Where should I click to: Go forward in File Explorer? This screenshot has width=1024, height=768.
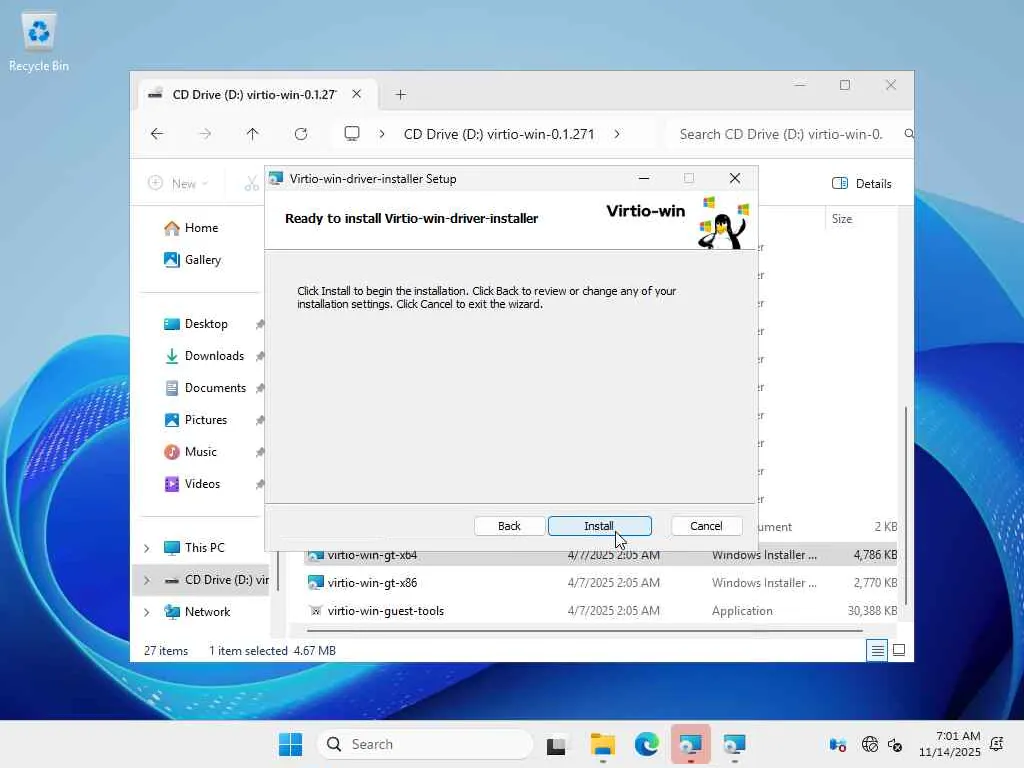(x=205, y=134)
